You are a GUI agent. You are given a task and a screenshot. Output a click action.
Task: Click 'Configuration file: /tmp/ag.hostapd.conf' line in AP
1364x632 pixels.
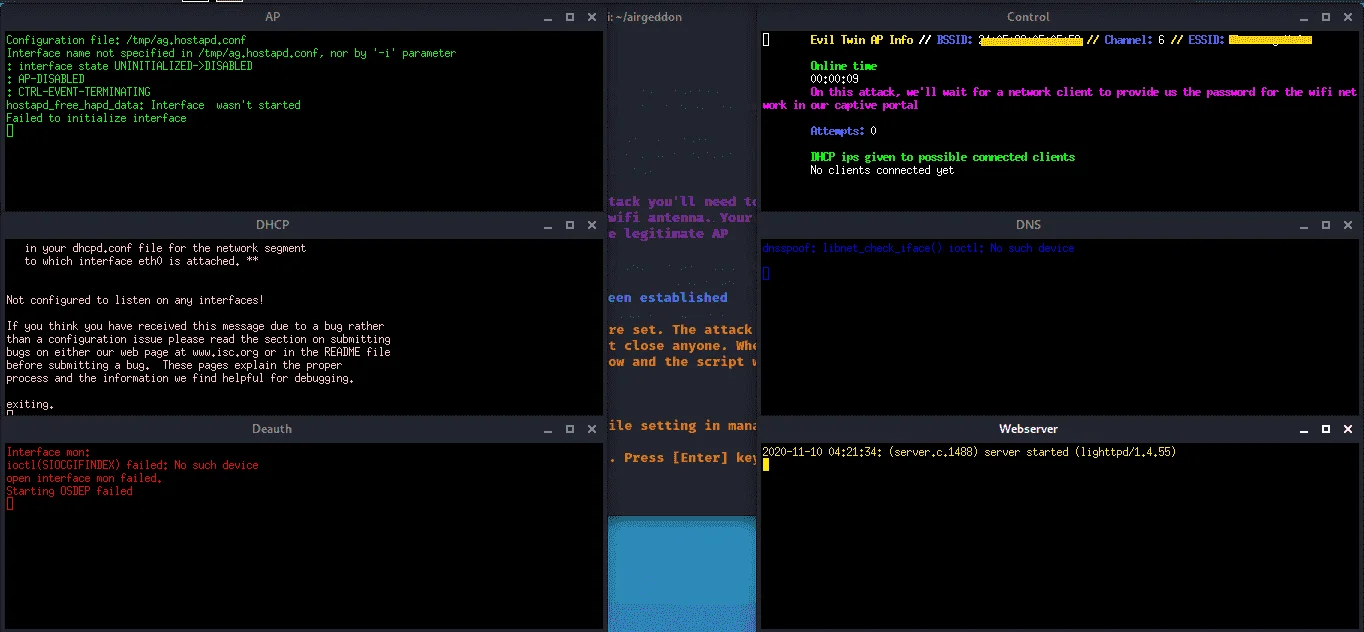[126, 40]
